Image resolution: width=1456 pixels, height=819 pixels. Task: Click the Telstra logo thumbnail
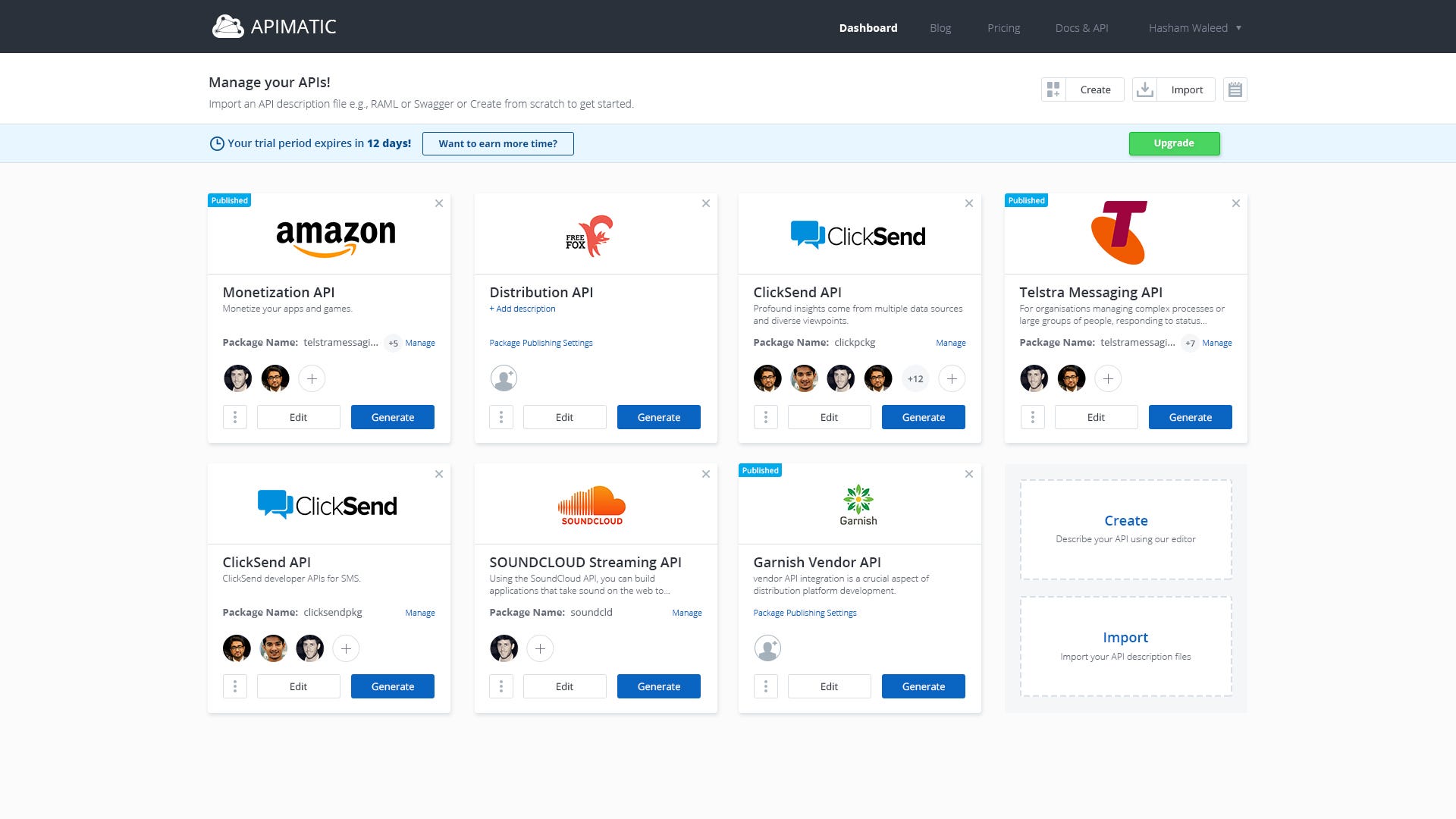coord(1119,232)
